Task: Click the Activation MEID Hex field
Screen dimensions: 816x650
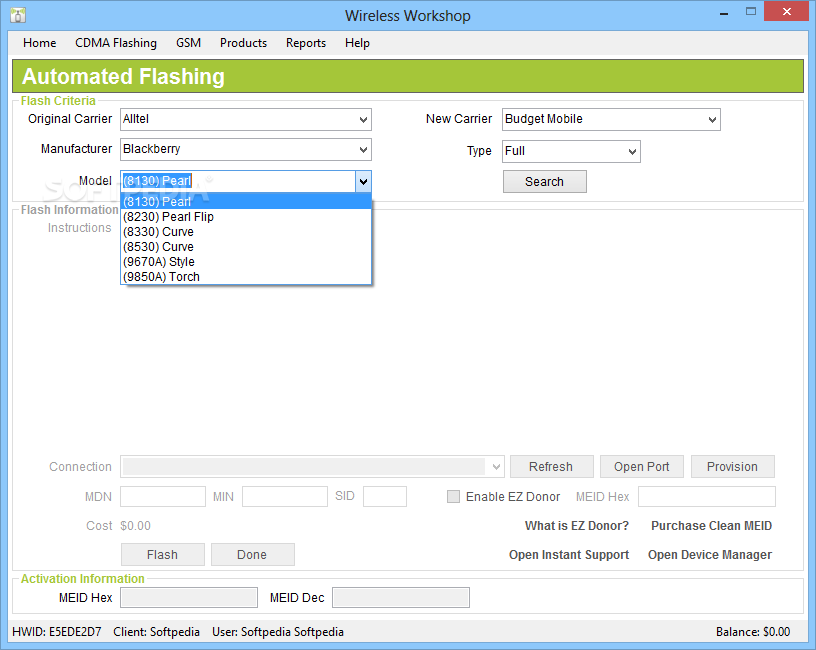Action: [189, 597]
